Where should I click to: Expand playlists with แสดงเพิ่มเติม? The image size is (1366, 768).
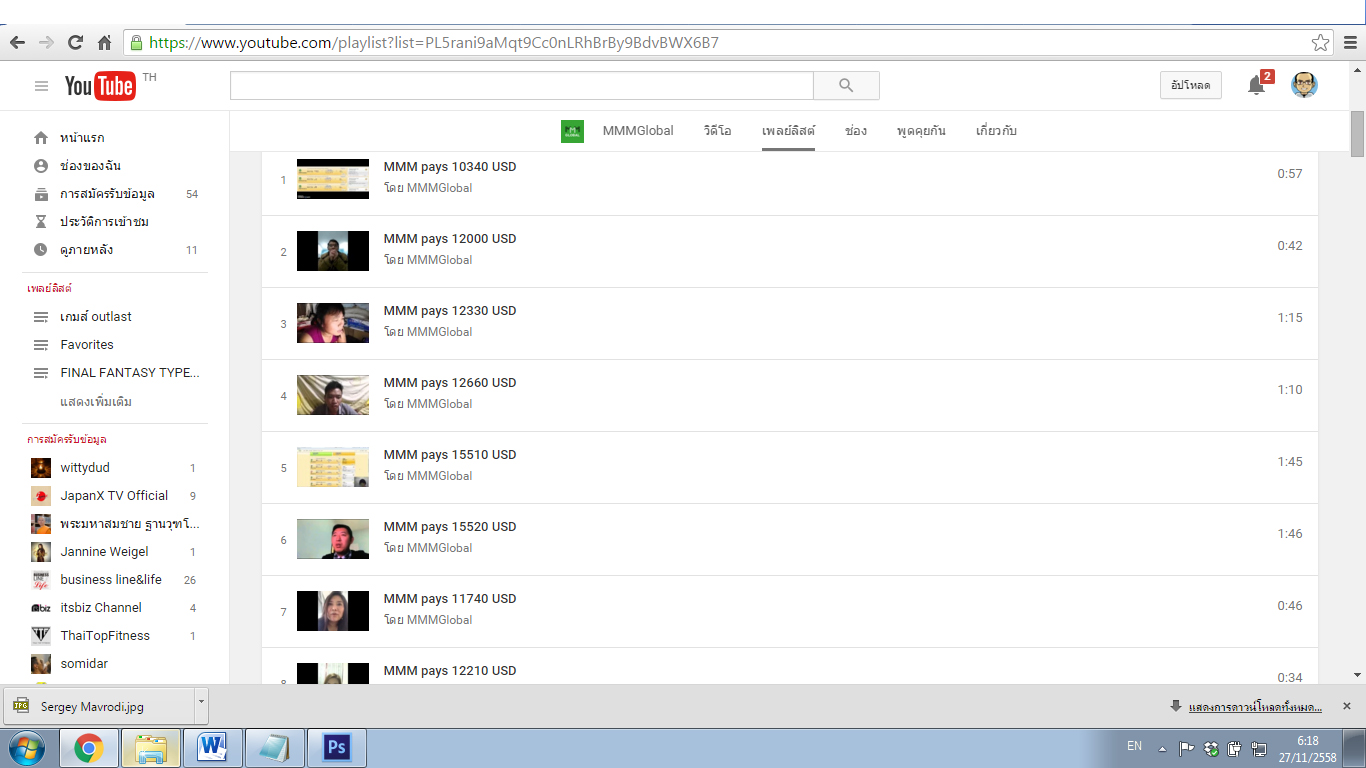tap(96, 402)
